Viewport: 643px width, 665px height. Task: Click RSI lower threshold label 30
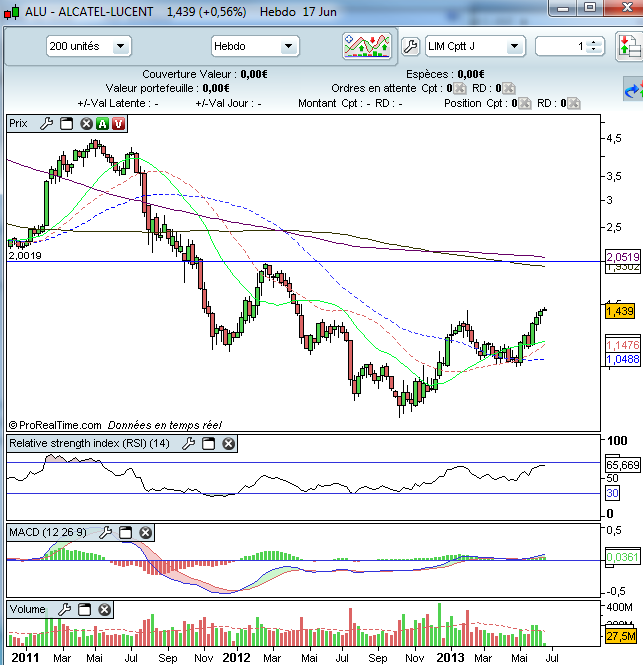[612, 493]
